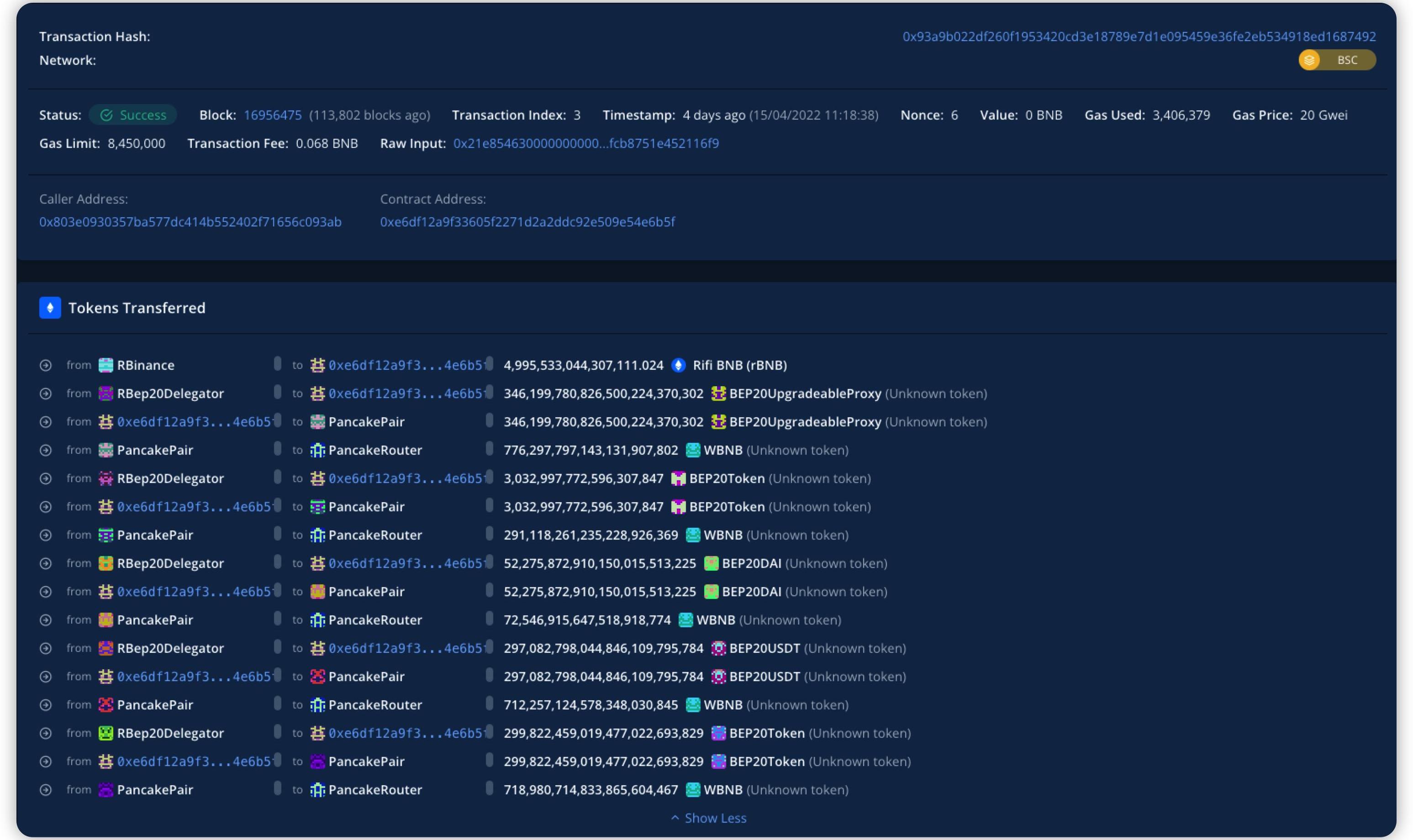Open the transaction hash link

coord(1139,36)
